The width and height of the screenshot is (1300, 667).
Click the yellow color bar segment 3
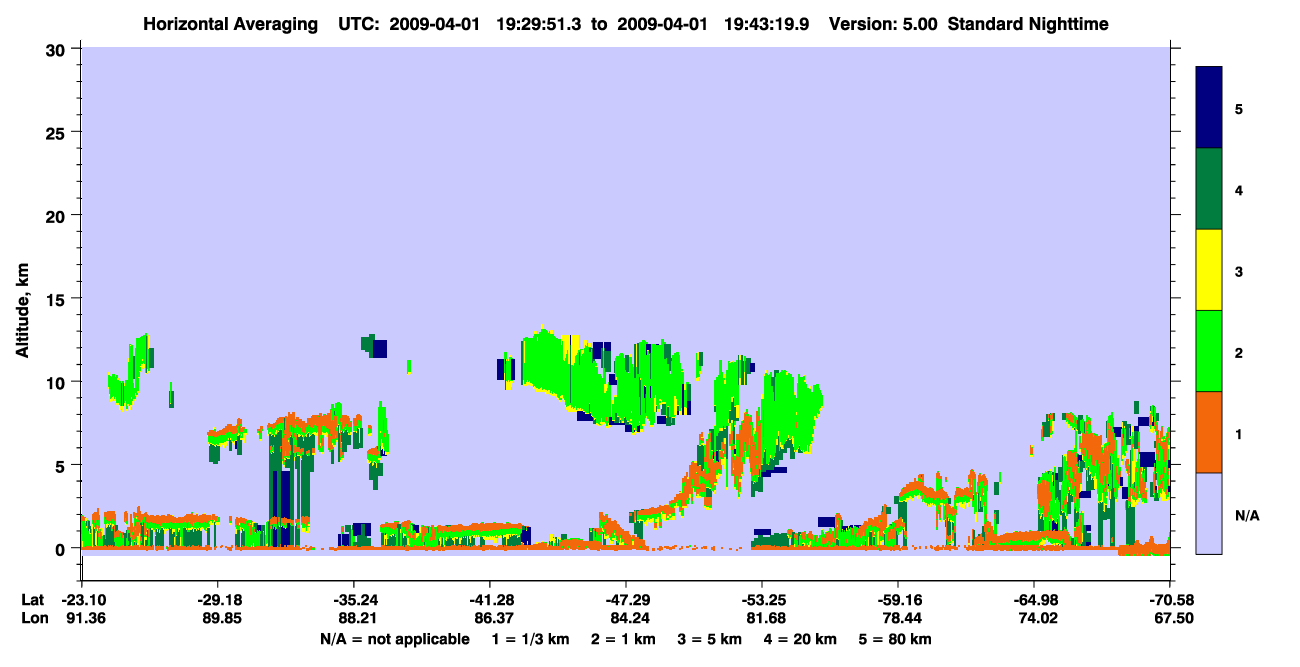tap(1209, 270)
